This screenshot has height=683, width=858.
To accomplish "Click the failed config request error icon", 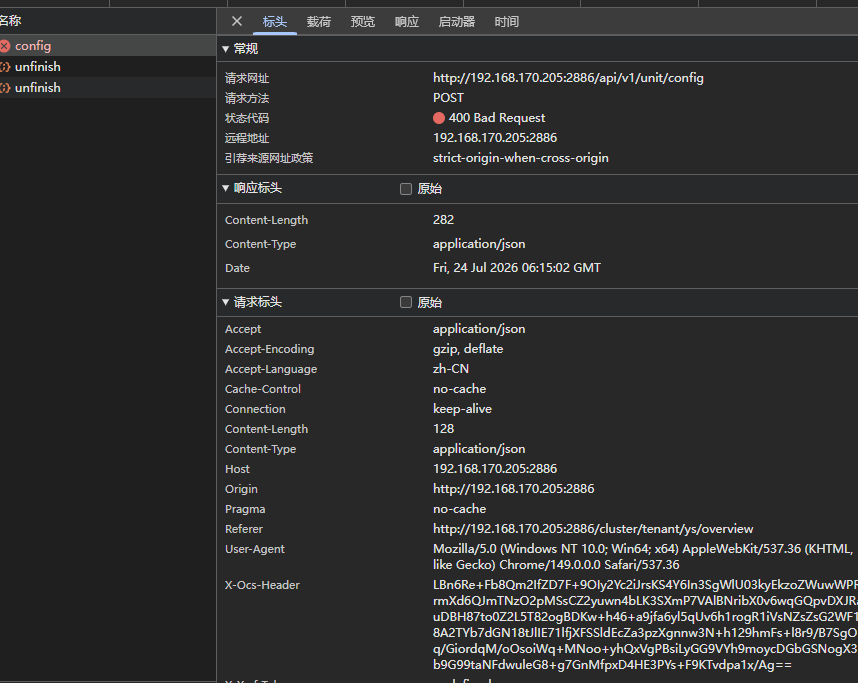I will pos(4,46).
